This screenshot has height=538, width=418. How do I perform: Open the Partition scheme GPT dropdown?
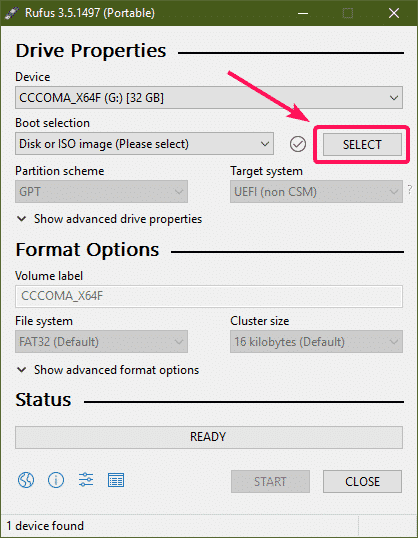point(101,191)
